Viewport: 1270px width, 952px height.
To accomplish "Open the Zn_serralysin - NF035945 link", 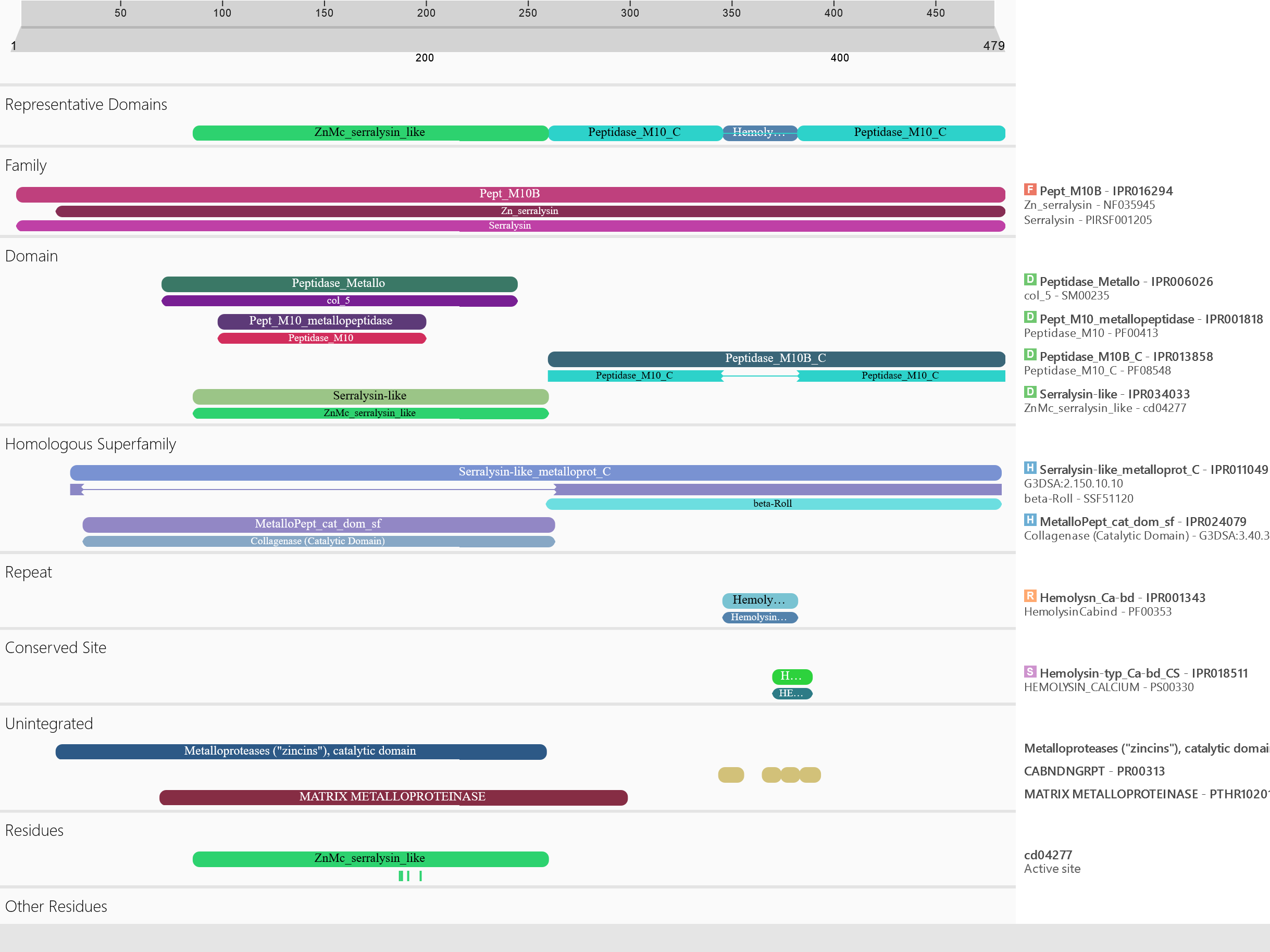I will tap(1089, 205).
